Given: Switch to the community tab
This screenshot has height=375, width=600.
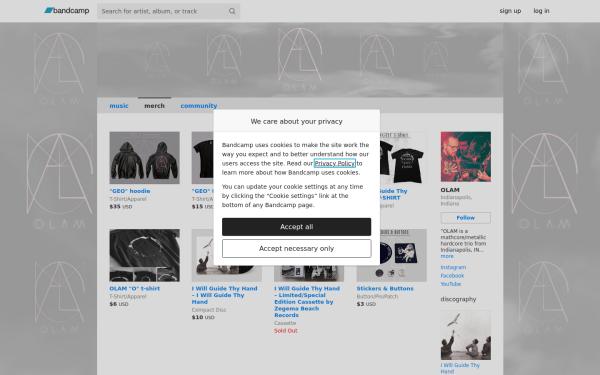Looking at the screenshot, I should pos(199,106).
